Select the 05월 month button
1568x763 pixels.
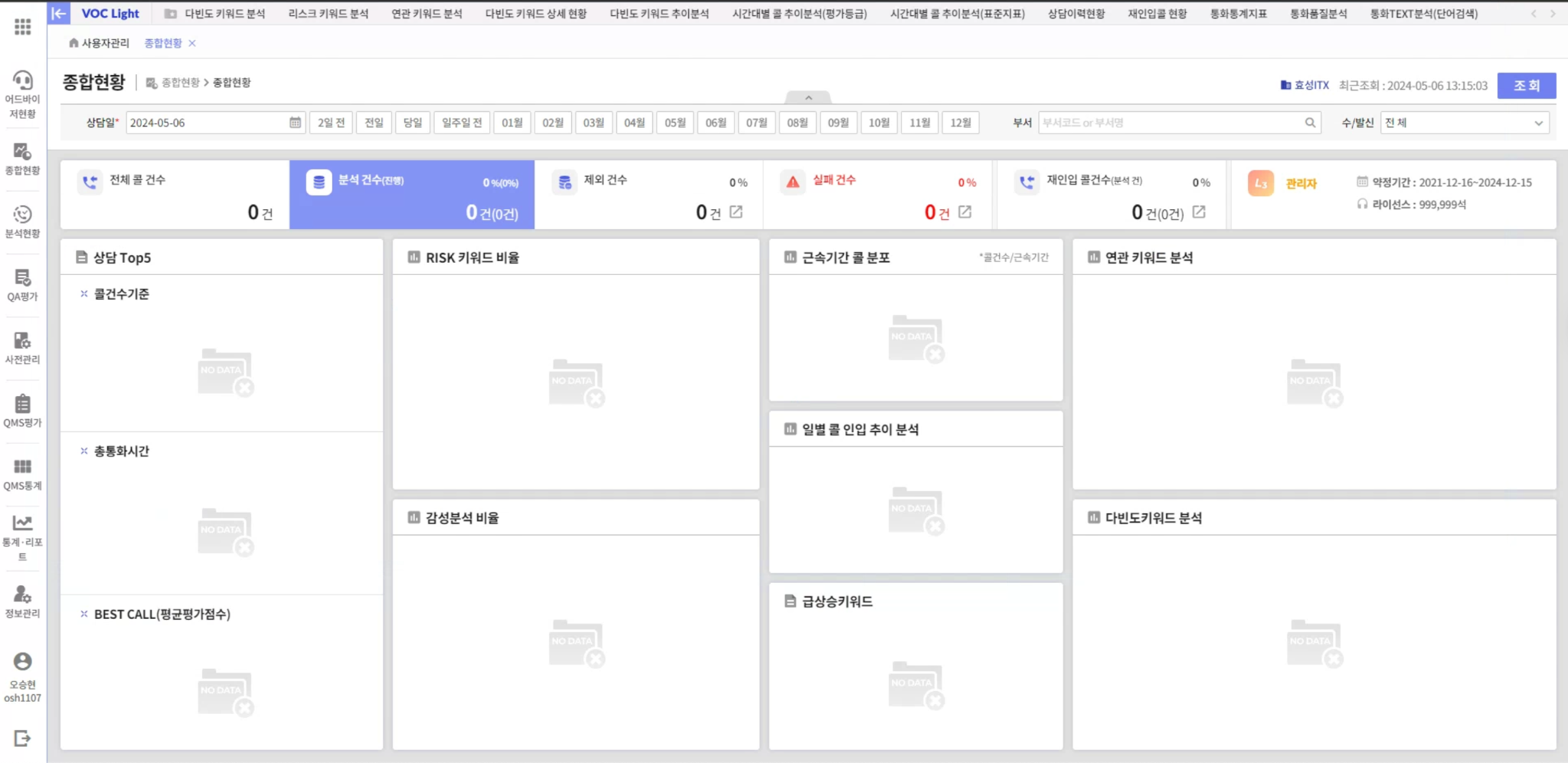(x=675, y=123)
